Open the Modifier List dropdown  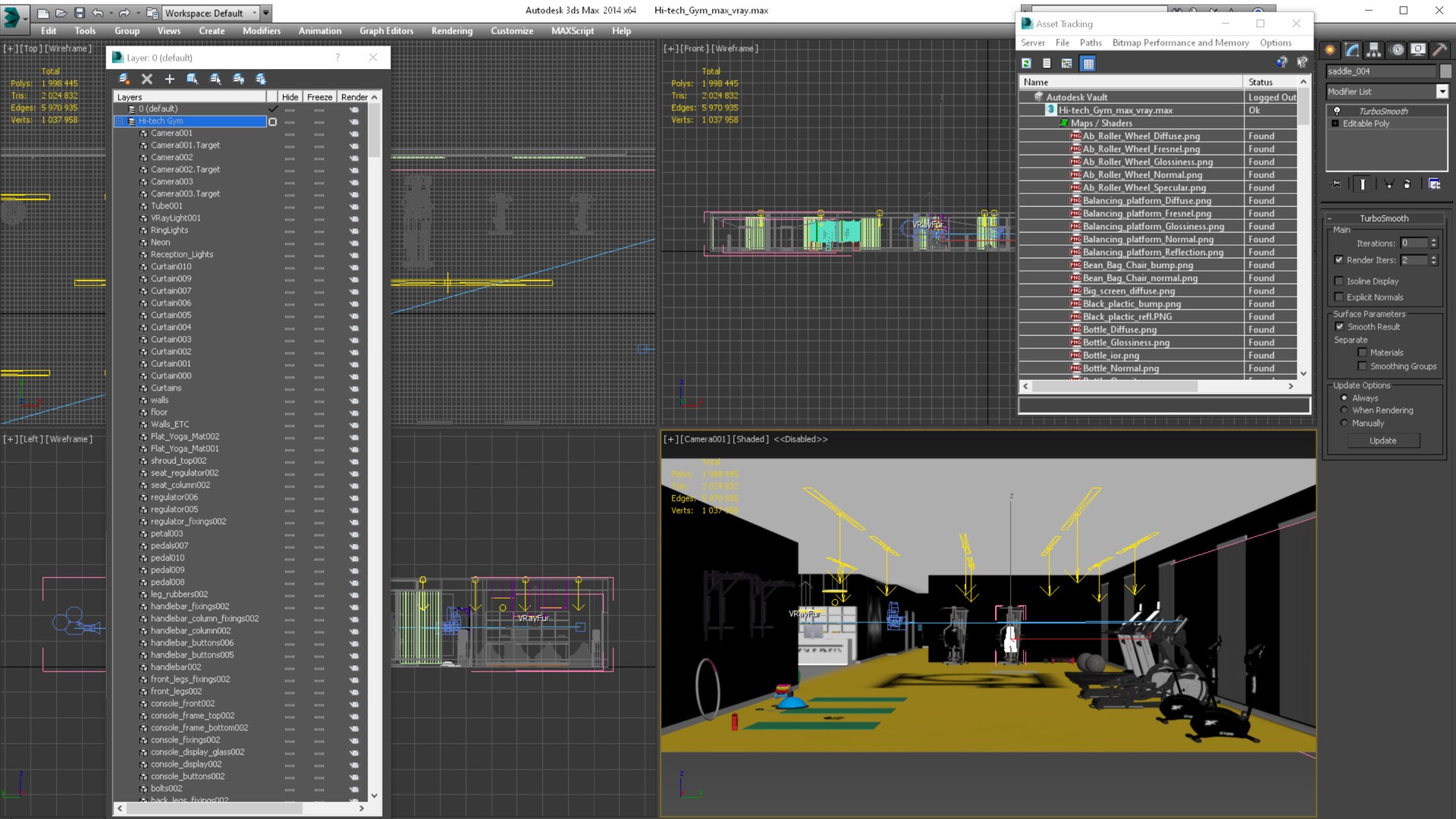pos(1442,92)
